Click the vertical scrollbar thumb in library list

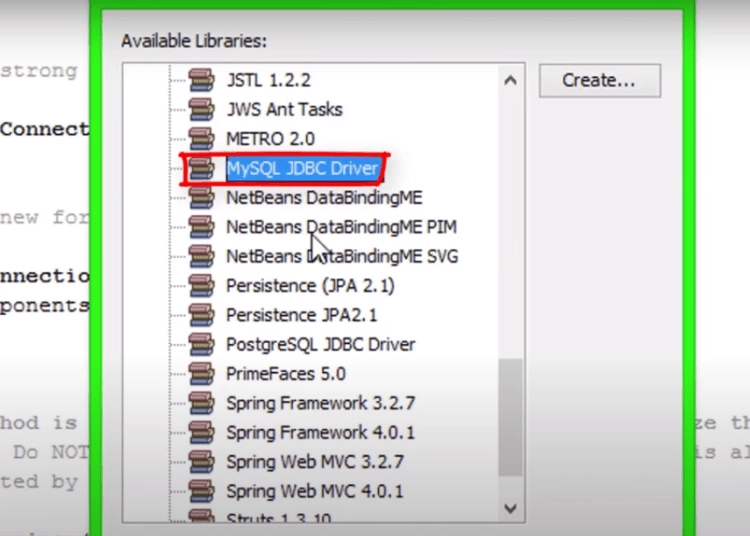[510, 418]
